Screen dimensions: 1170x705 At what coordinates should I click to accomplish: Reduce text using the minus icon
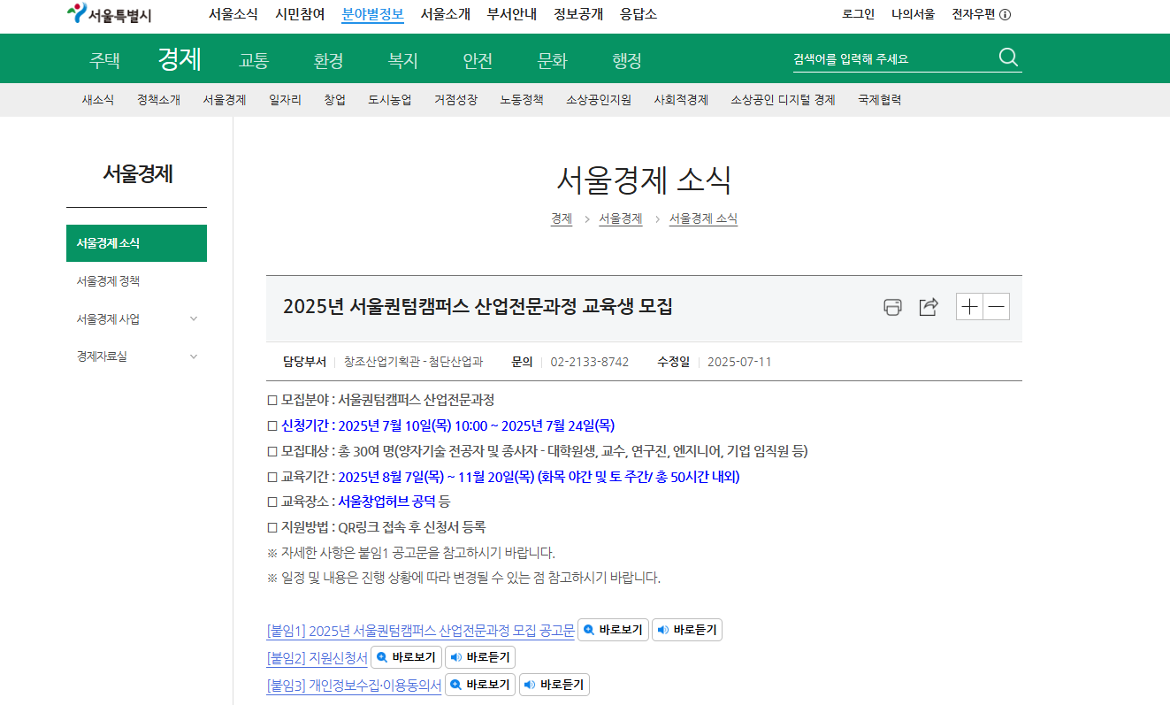pyautogui.click(x=996, y=307)
